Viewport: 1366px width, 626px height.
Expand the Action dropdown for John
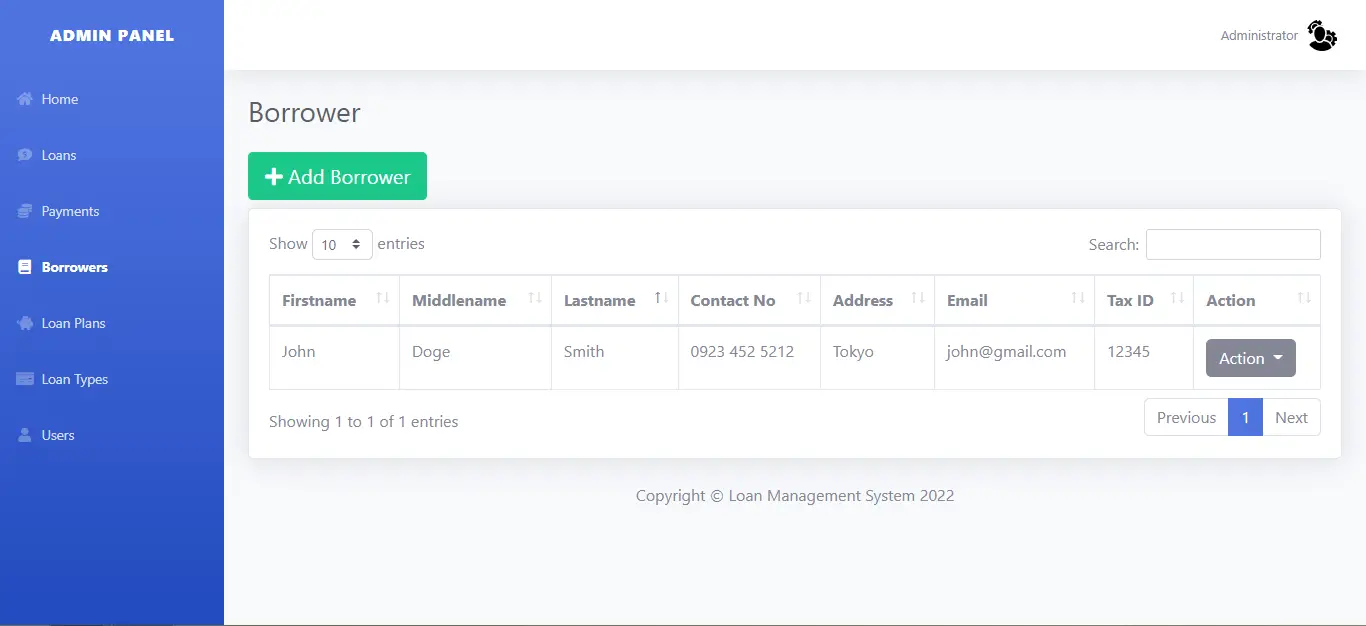(1250, 358)
